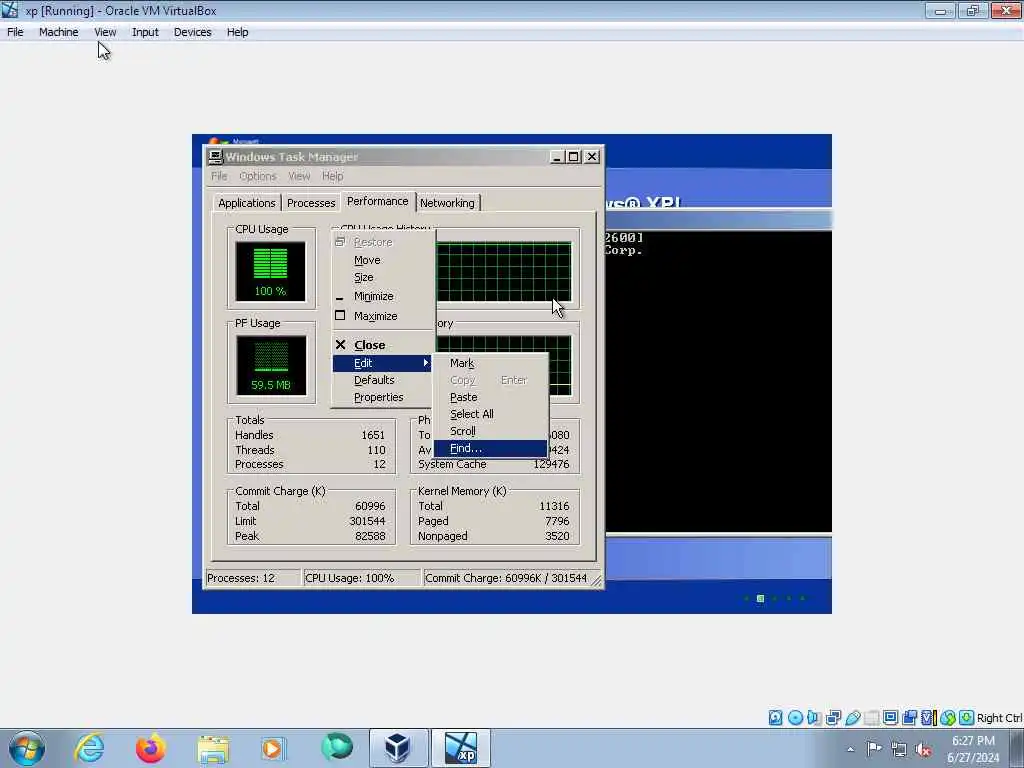Pick Select All in the Edit submenu

(490, 414)
